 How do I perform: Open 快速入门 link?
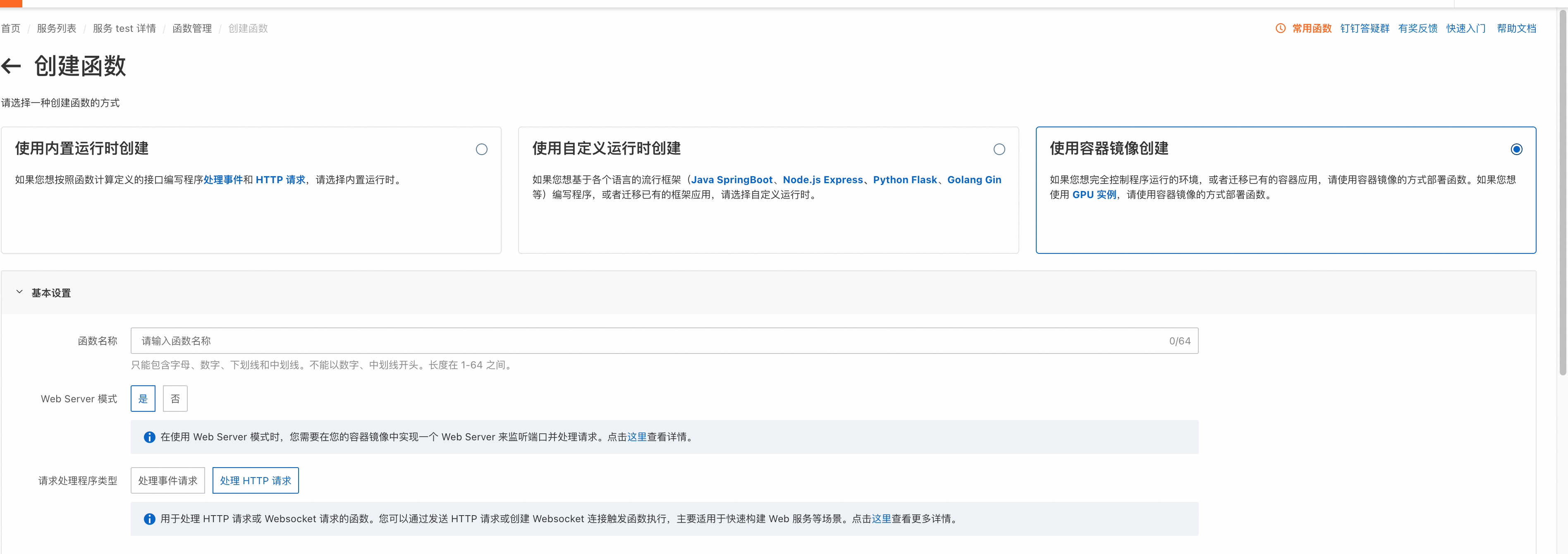click(x=1466, y=28)
